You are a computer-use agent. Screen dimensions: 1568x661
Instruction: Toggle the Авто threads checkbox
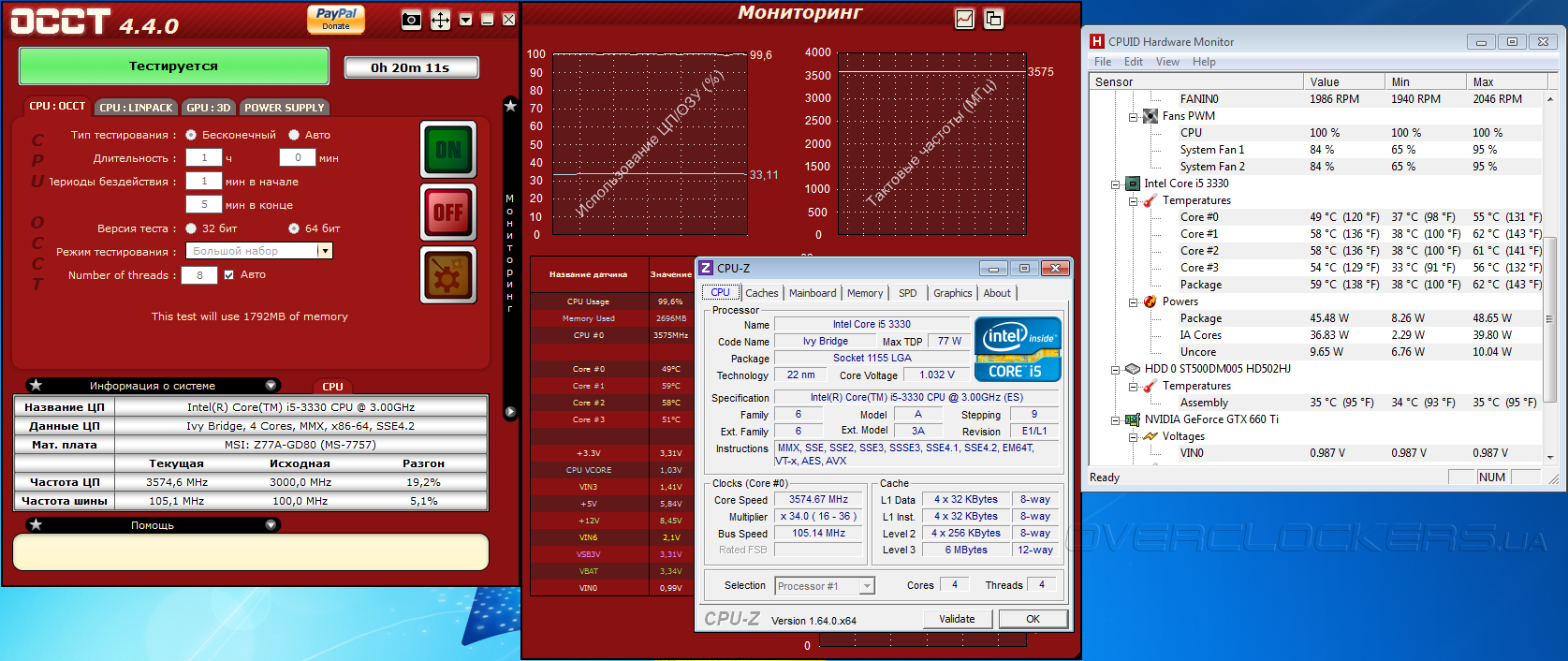[229, 275]
